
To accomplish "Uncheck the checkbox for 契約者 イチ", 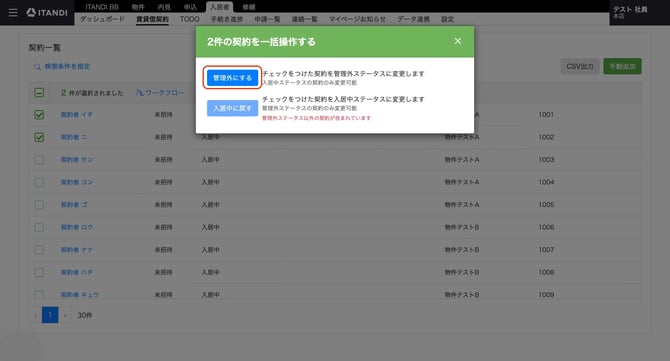I will point(39,115).
